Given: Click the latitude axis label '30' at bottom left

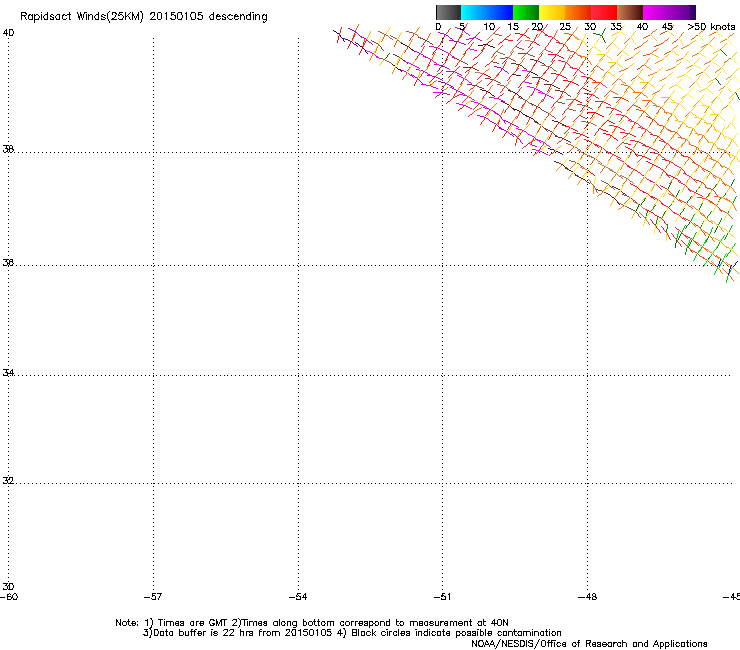Looking at the screenshot, I should [x=8, y=587].
